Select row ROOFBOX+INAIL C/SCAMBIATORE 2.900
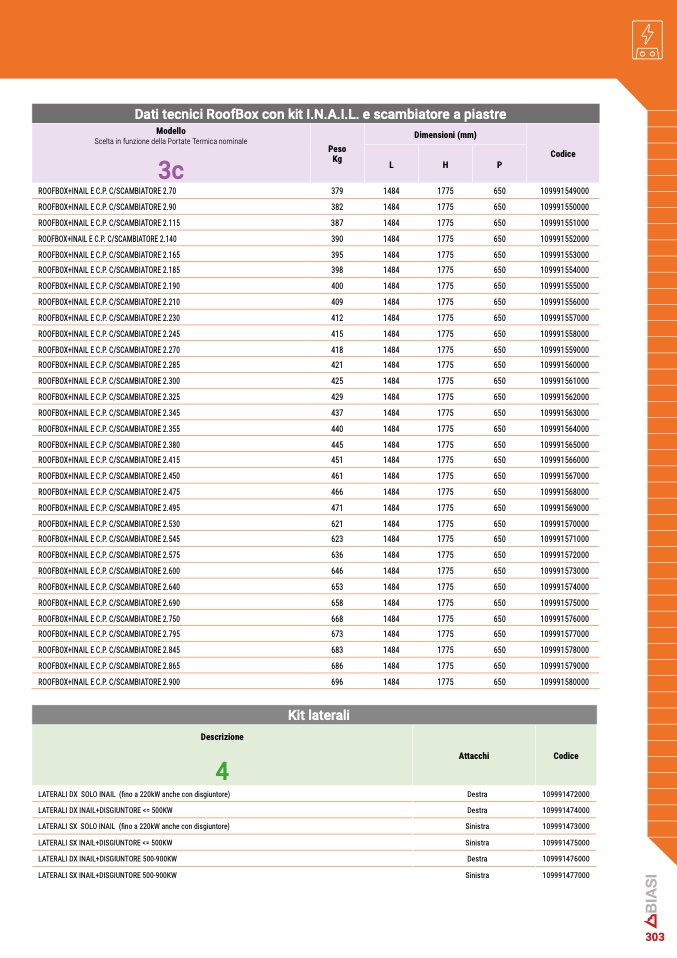This screenshot has width=677, height=958. 315,682
